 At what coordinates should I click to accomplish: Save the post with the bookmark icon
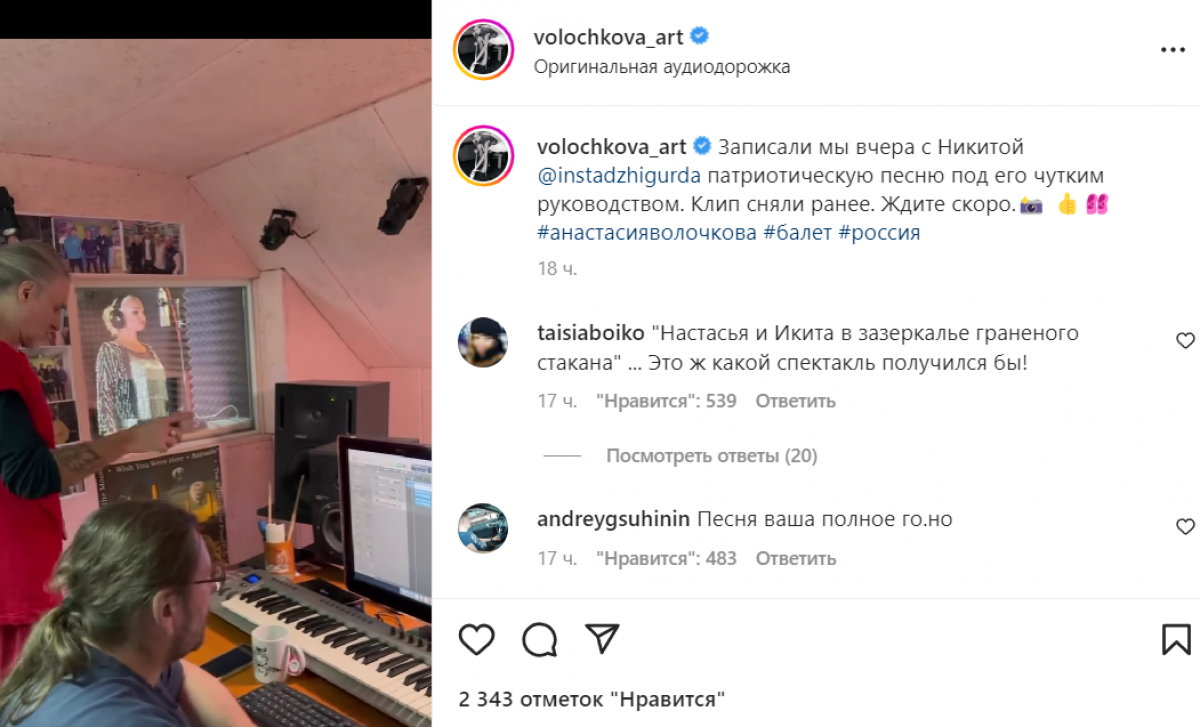click(1176, 639)
